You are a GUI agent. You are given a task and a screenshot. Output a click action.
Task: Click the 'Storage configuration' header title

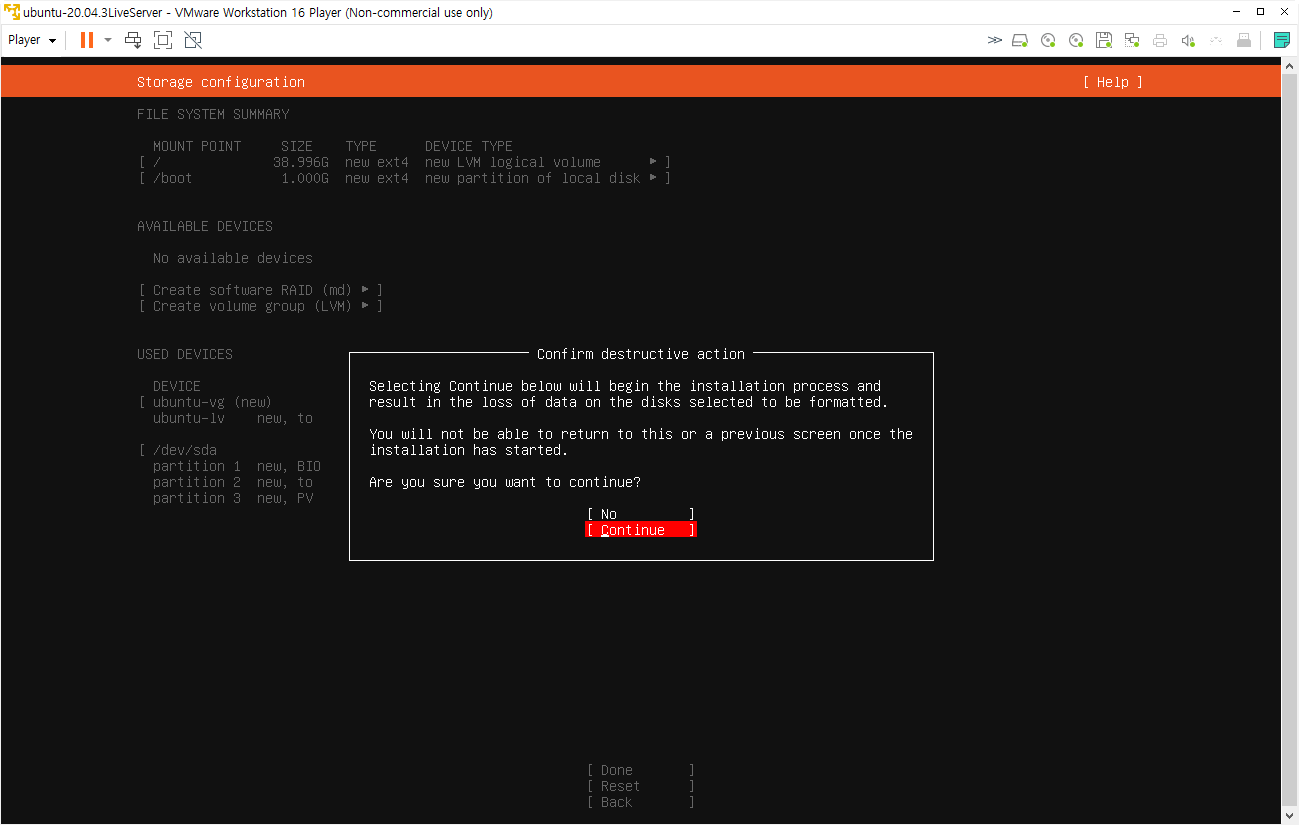221,82
